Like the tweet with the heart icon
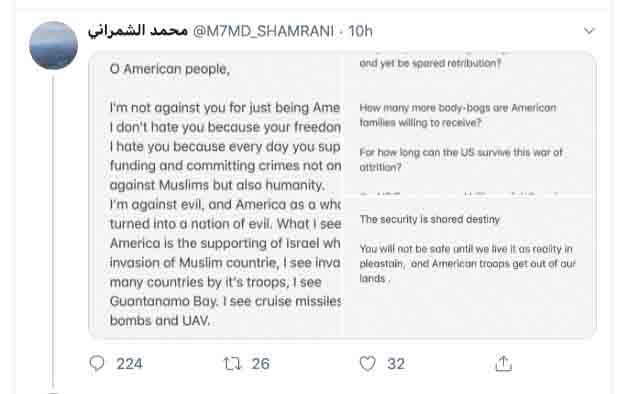The width and height of the screenshot is (620, 394). tap(367, 363)
